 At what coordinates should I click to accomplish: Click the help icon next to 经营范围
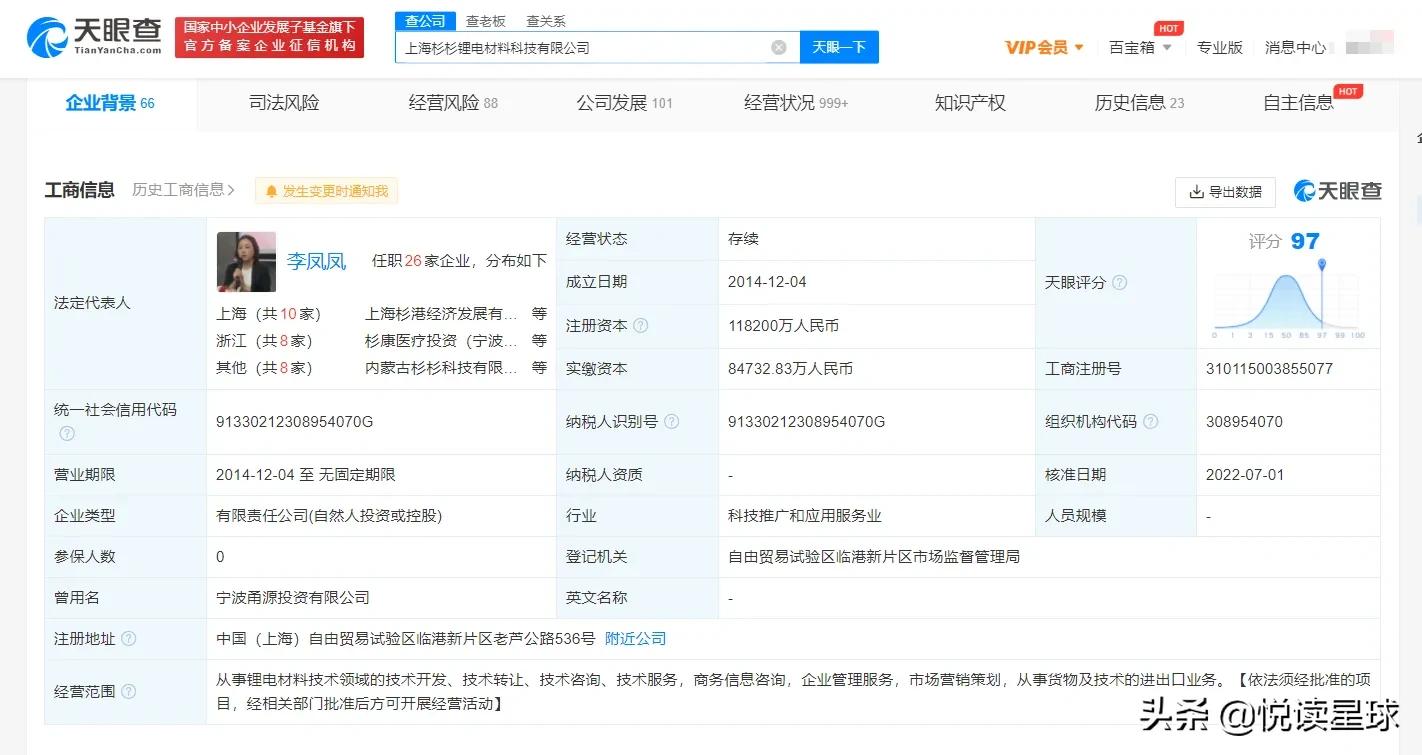[x=128, y=691]
